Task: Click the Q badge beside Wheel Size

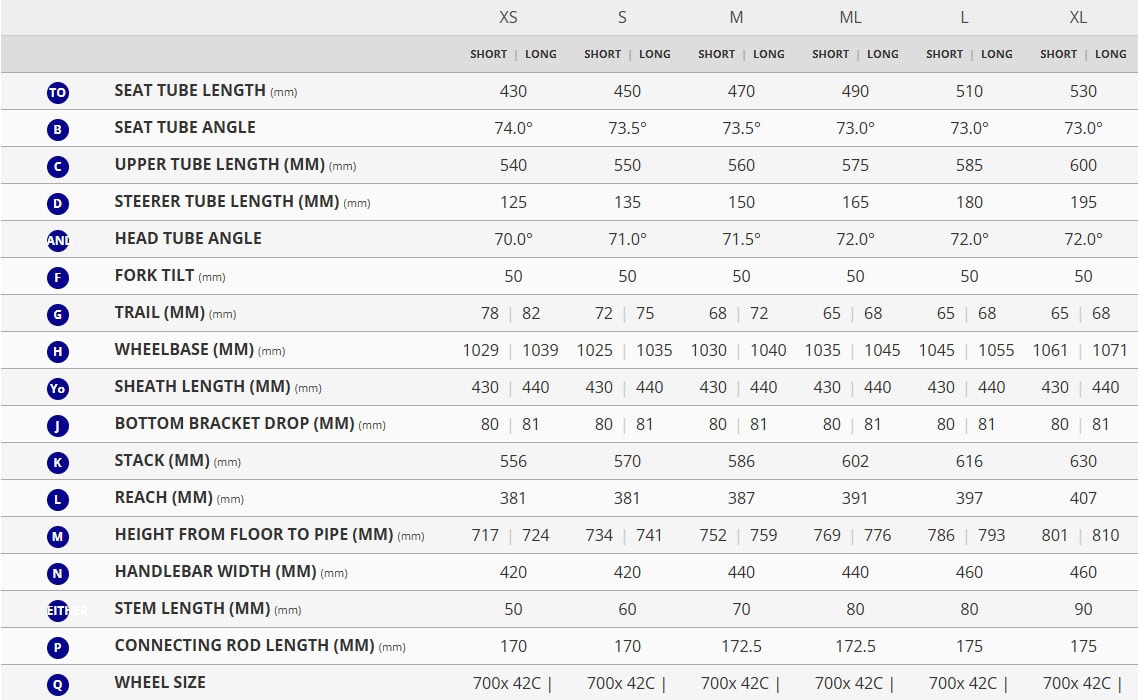Action: tap(58, 685)
